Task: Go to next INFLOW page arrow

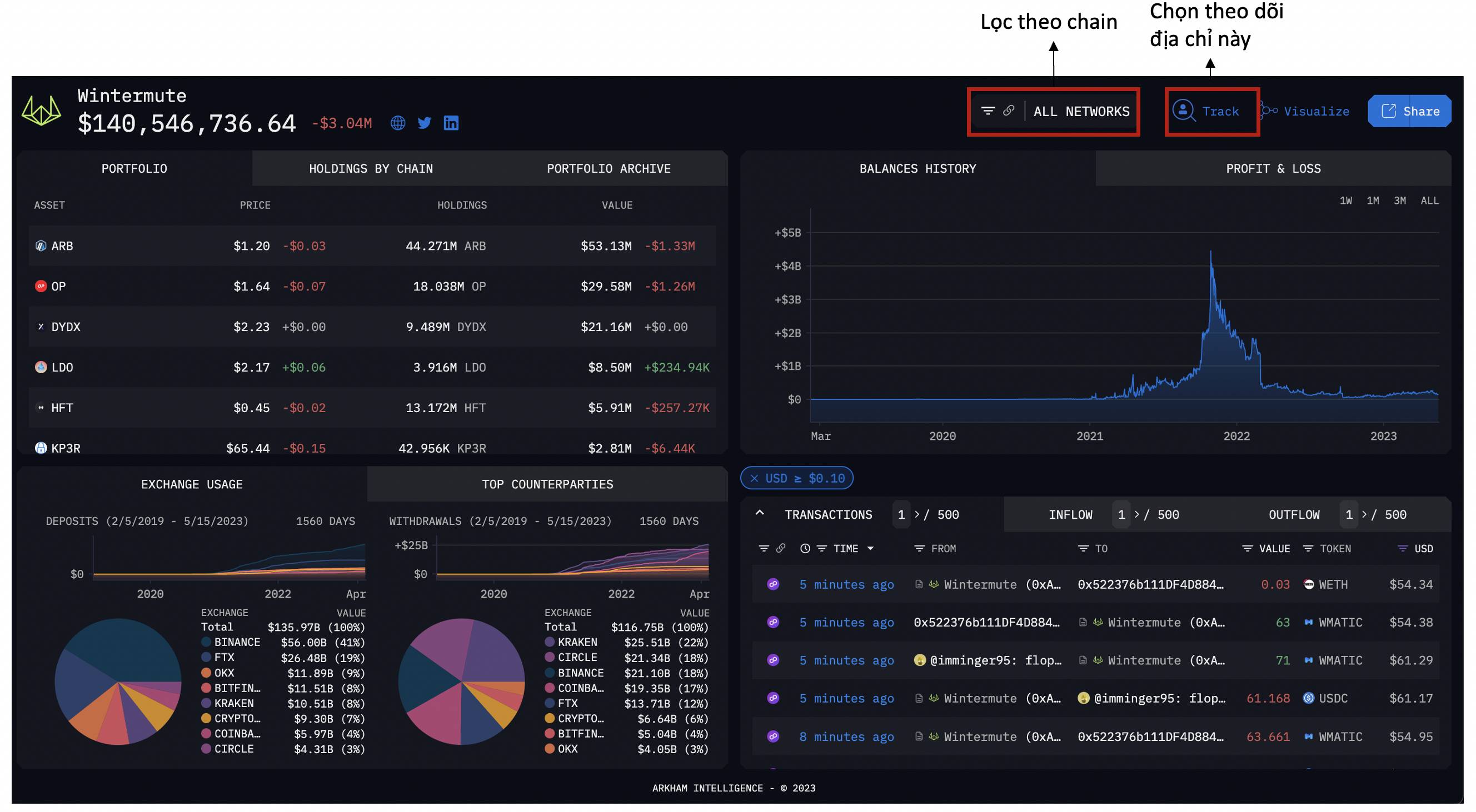Action: [x=1137, y=515]
